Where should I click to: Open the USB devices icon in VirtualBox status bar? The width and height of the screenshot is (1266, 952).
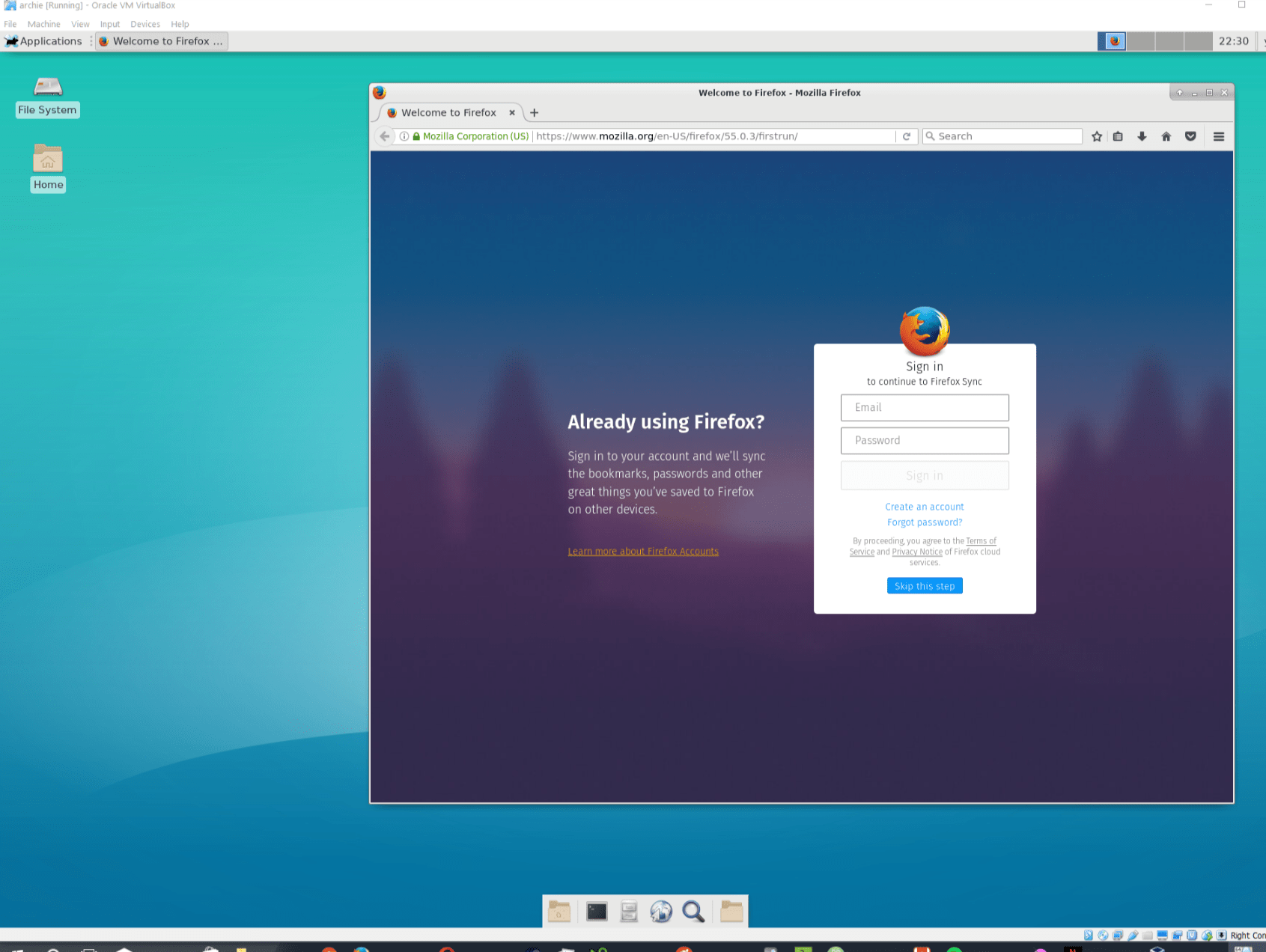pos(1133,935)
